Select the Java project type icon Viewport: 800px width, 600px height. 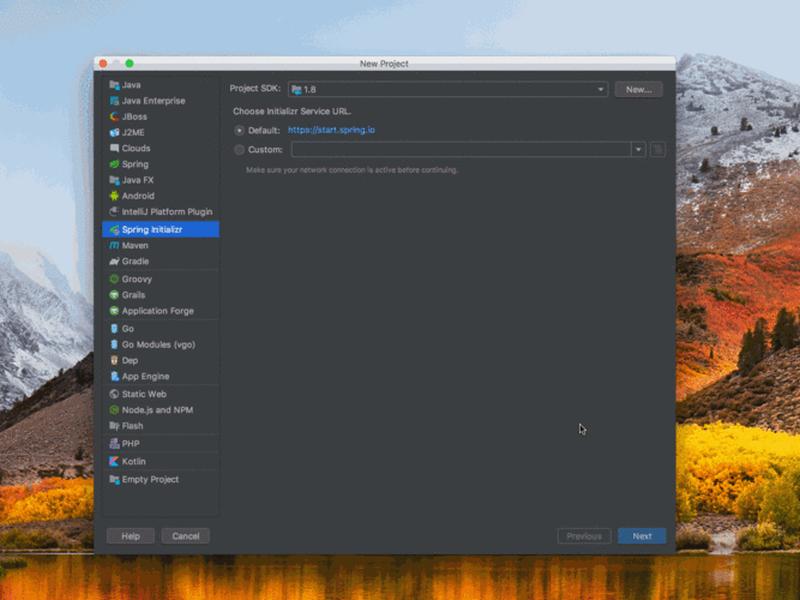pyautogui.click(x=114, y=85)
